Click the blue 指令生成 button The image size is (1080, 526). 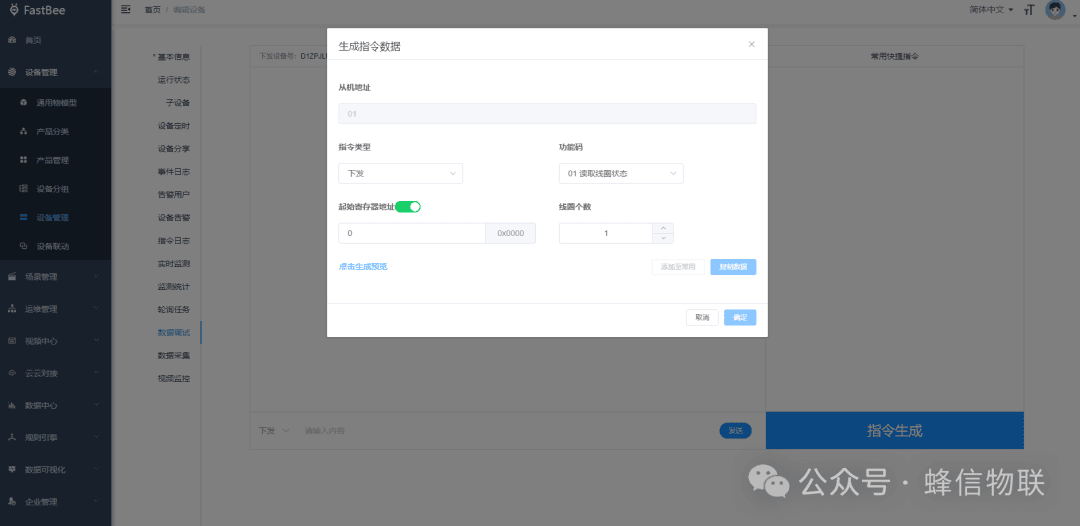895,431
